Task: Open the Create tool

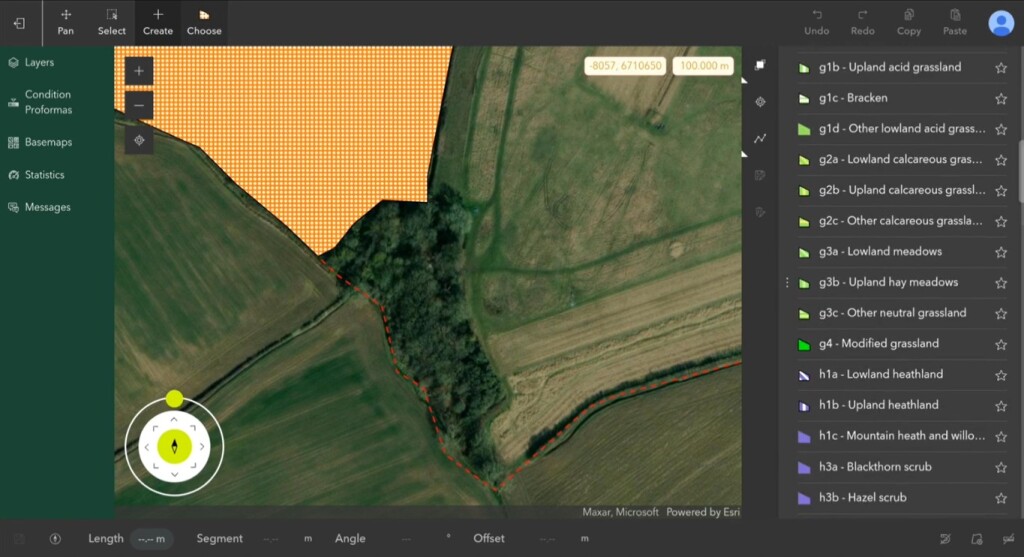Action: pos(158,22)
